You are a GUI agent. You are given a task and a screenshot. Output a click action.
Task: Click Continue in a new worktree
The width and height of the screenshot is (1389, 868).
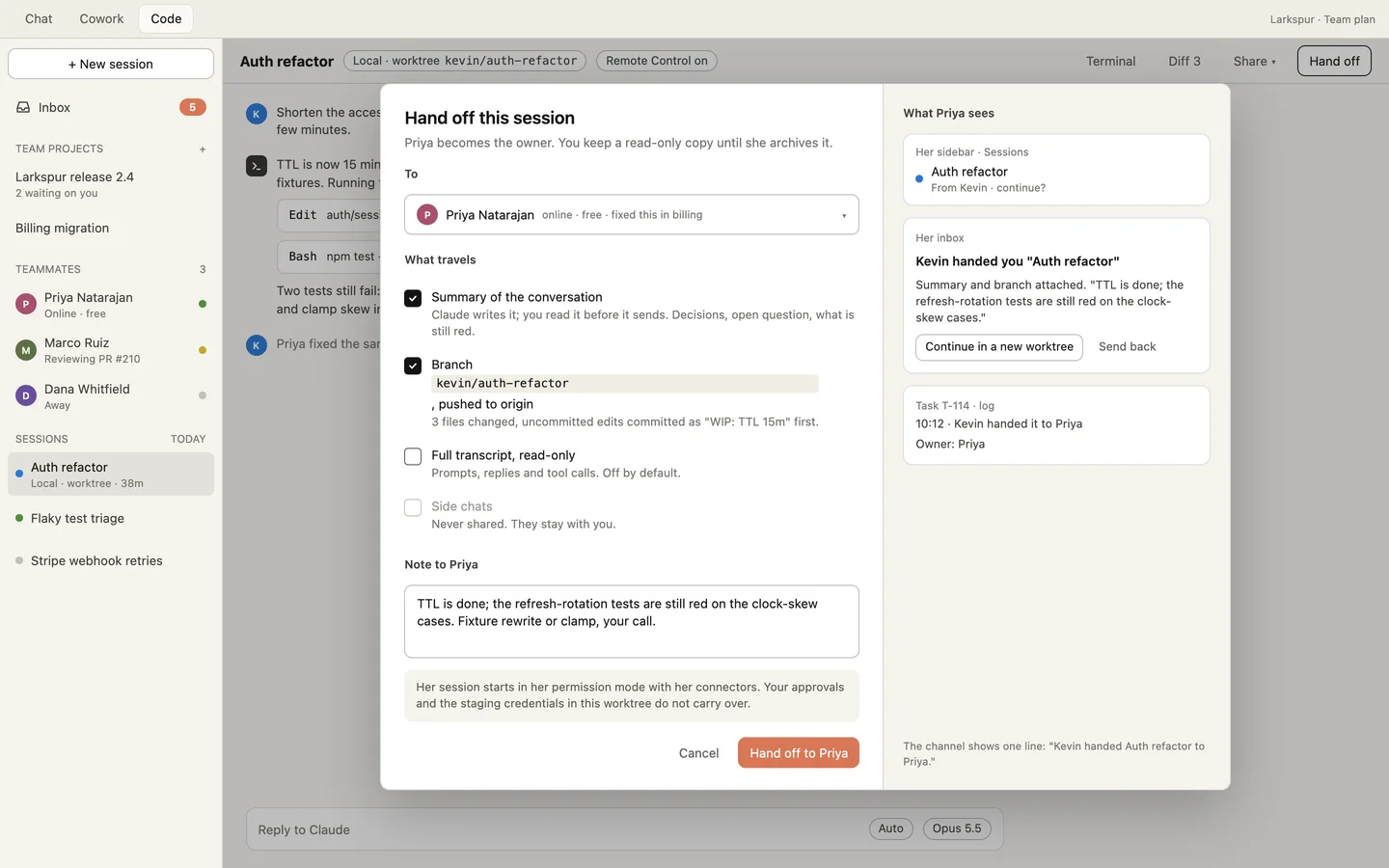click(999, 347)
